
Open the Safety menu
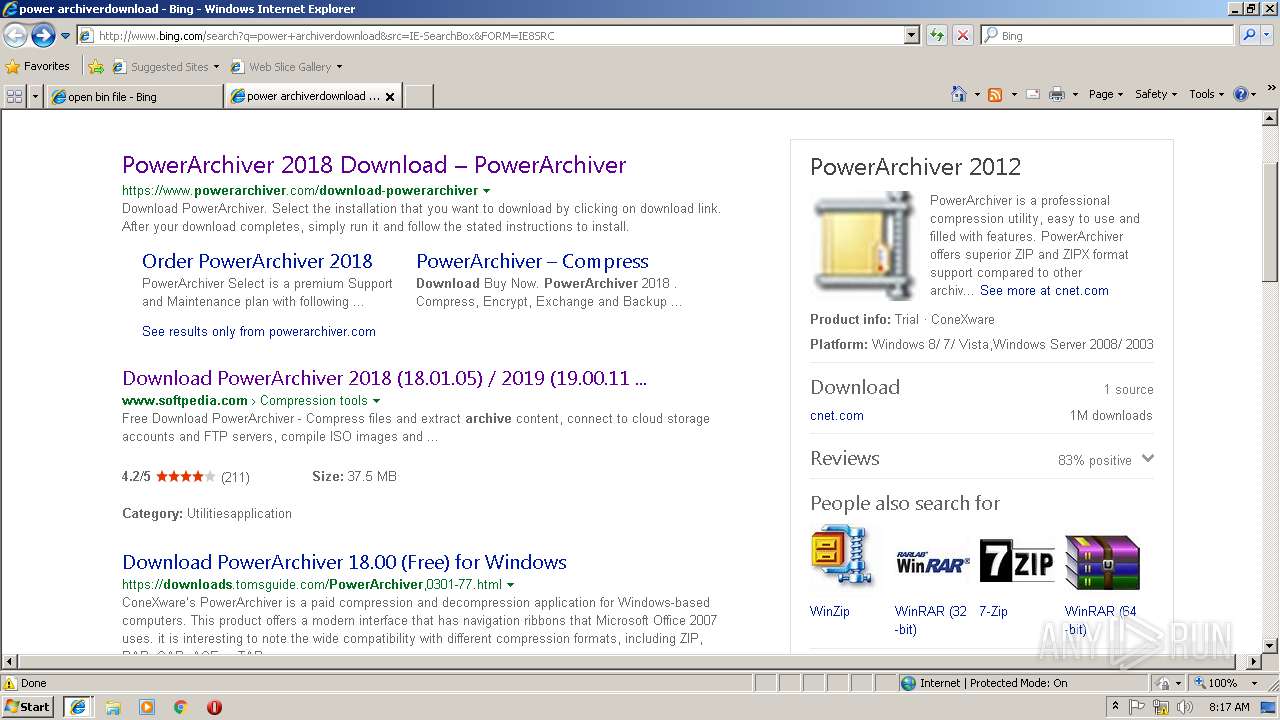click(x=1155, y=94)
